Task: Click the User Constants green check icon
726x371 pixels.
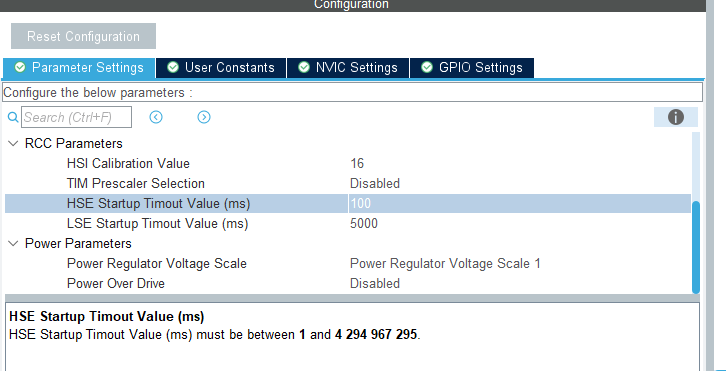Action: coord(173,68)
